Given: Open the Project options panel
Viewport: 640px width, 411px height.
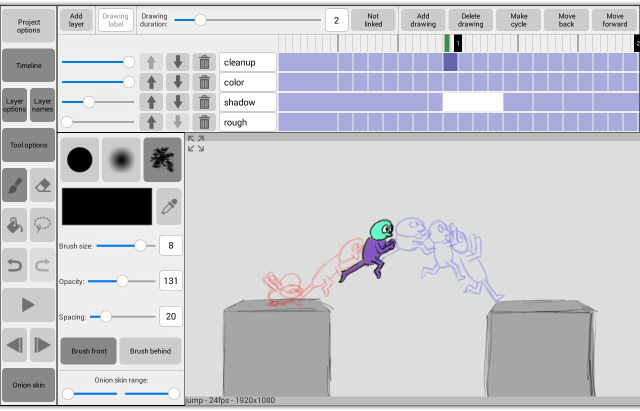Looking at the screenshot, I should coord(28,24).
